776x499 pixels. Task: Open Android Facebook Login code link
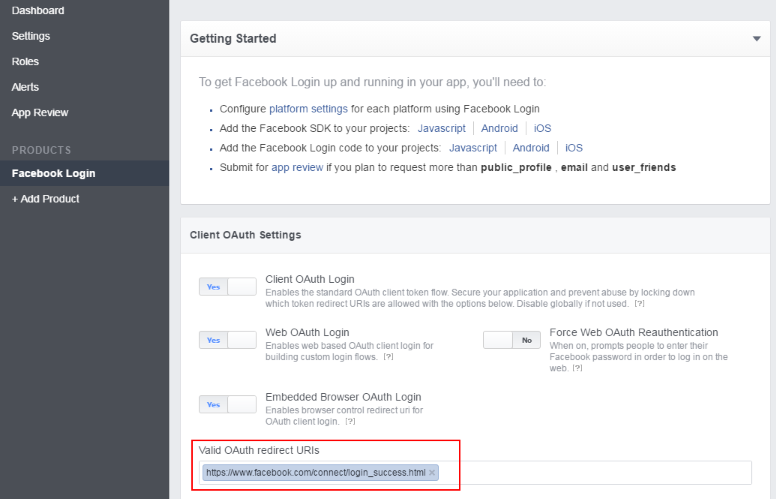click(x=531, y=148)
